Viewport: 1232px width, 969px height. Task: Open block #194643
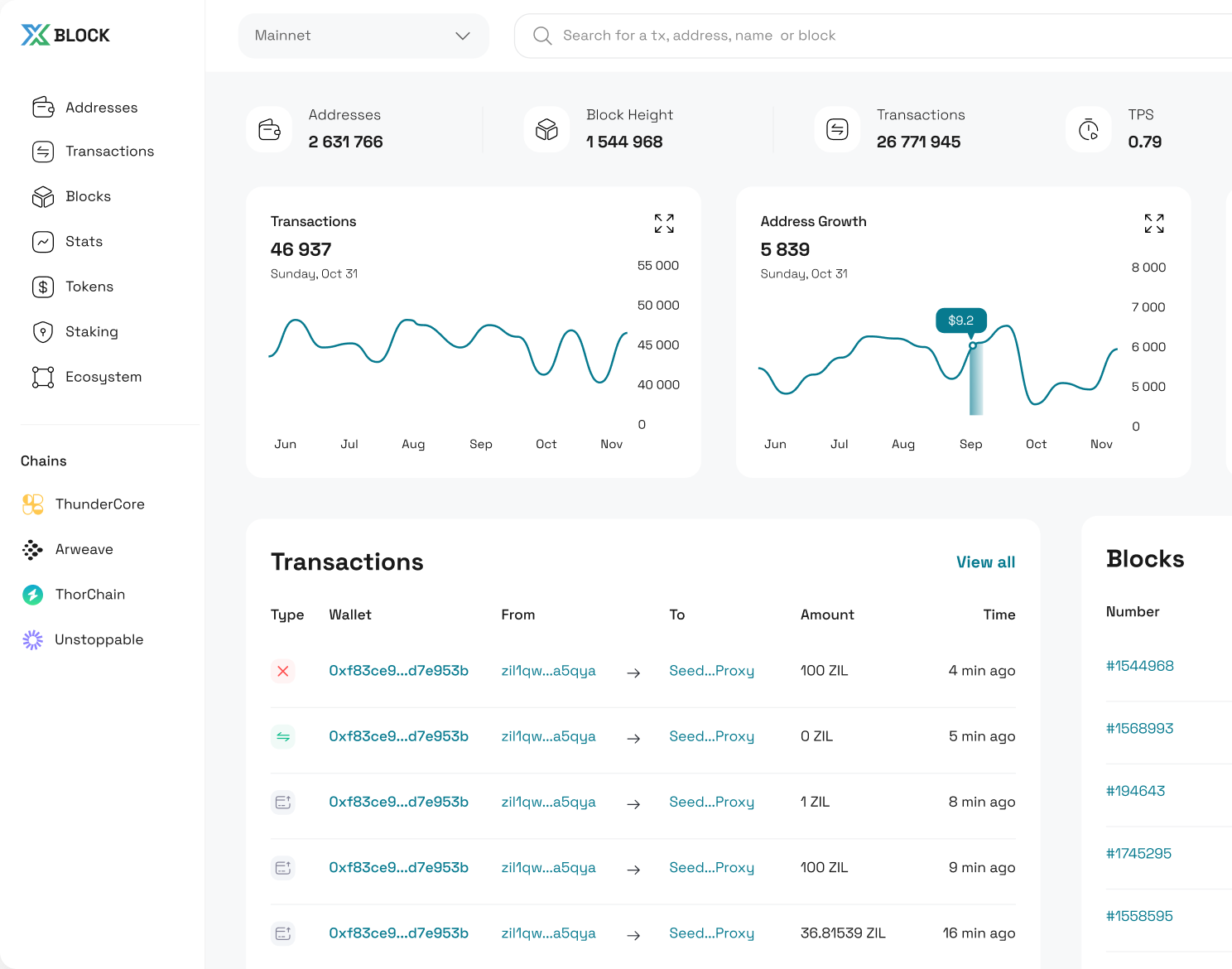[1136, 791]
